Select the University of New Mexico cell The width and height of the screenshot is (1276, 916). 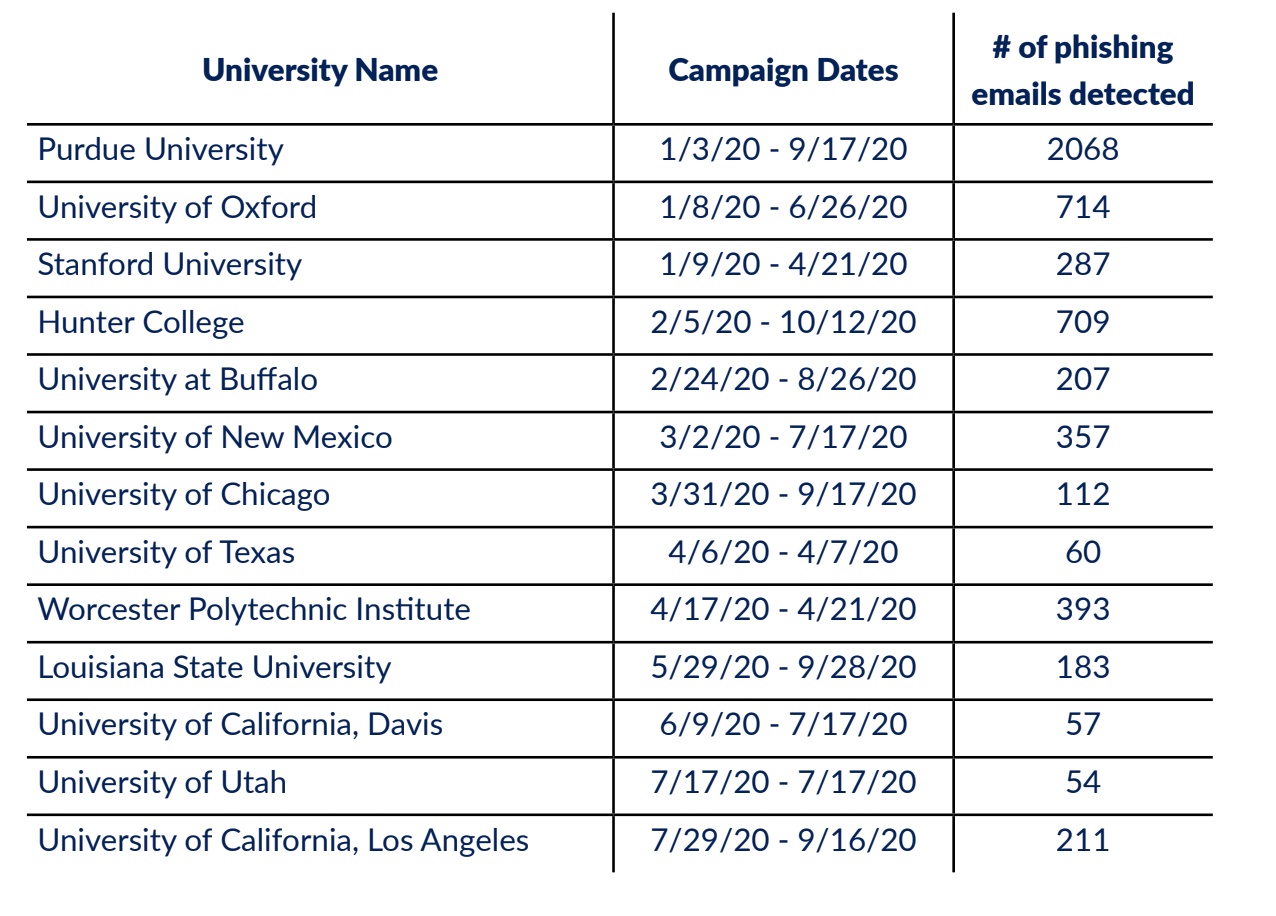pyautogui.click(x=215, y=438)
